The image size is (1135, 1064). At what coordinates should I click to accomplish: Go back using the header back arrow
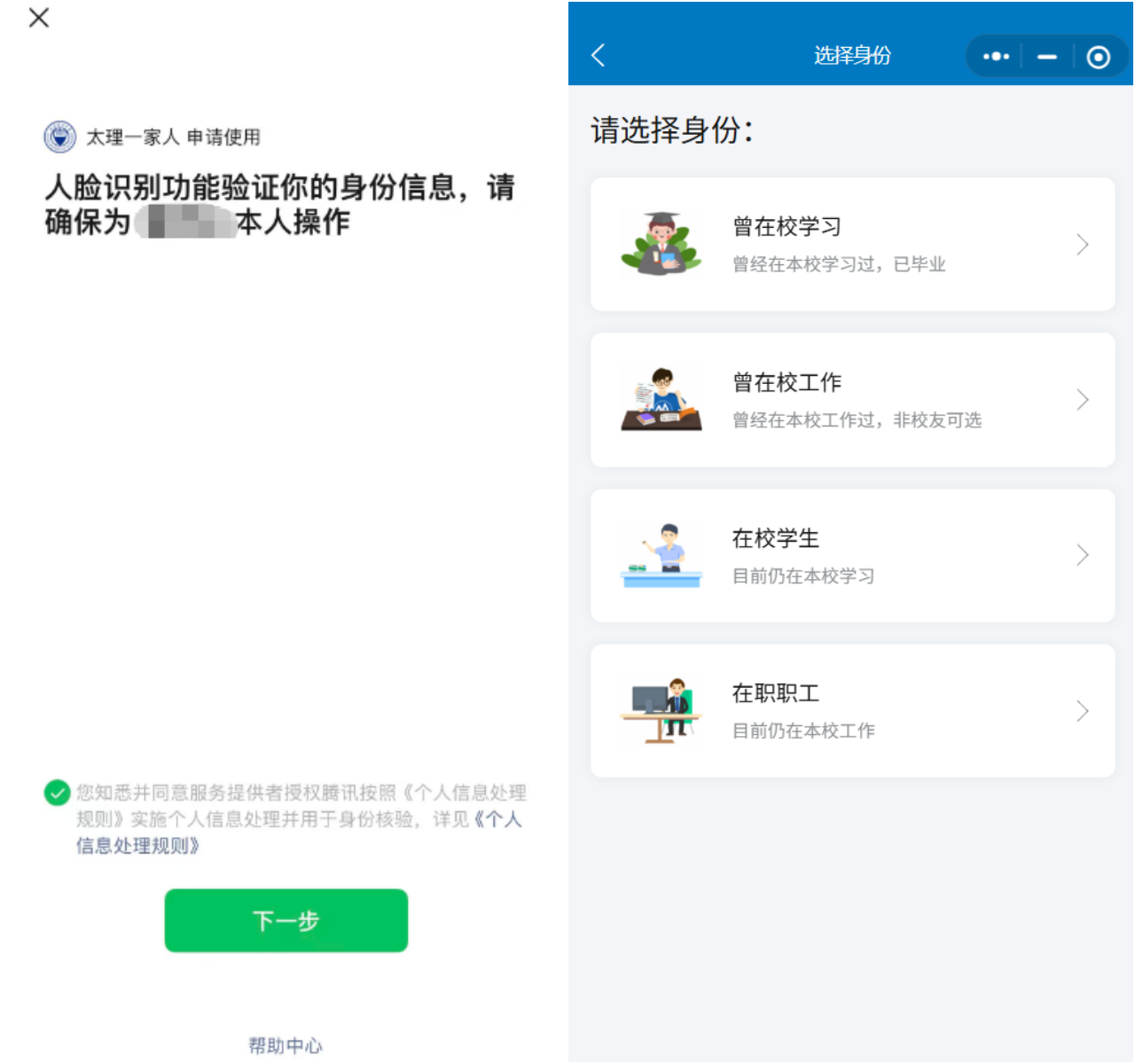[x=599, y=56]
